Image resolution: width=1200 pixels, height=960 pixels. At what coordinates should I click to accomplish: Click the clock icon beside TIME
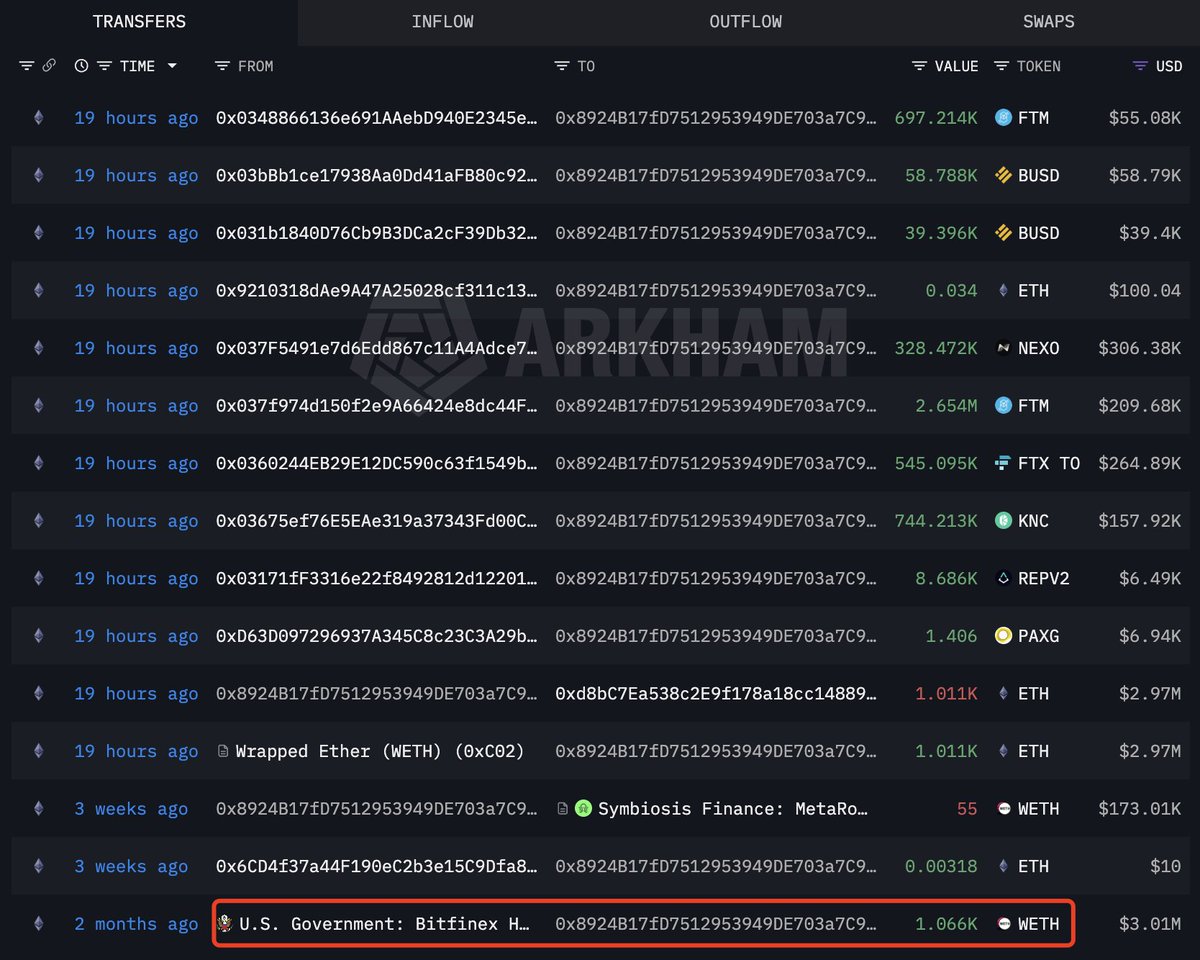click(81, 66)
